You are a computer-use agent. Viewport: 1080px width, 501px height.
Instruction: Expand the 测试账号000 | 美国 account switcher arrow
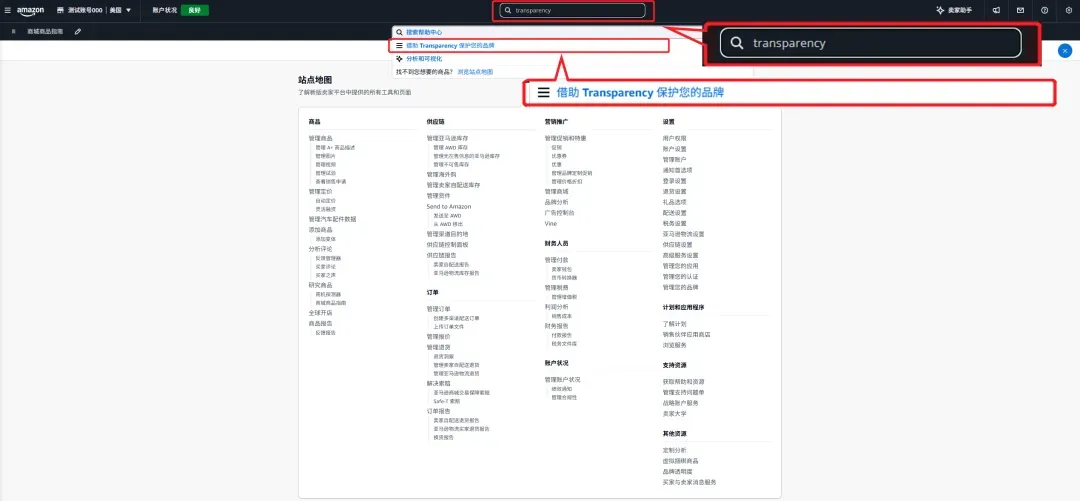pos(128,10)
